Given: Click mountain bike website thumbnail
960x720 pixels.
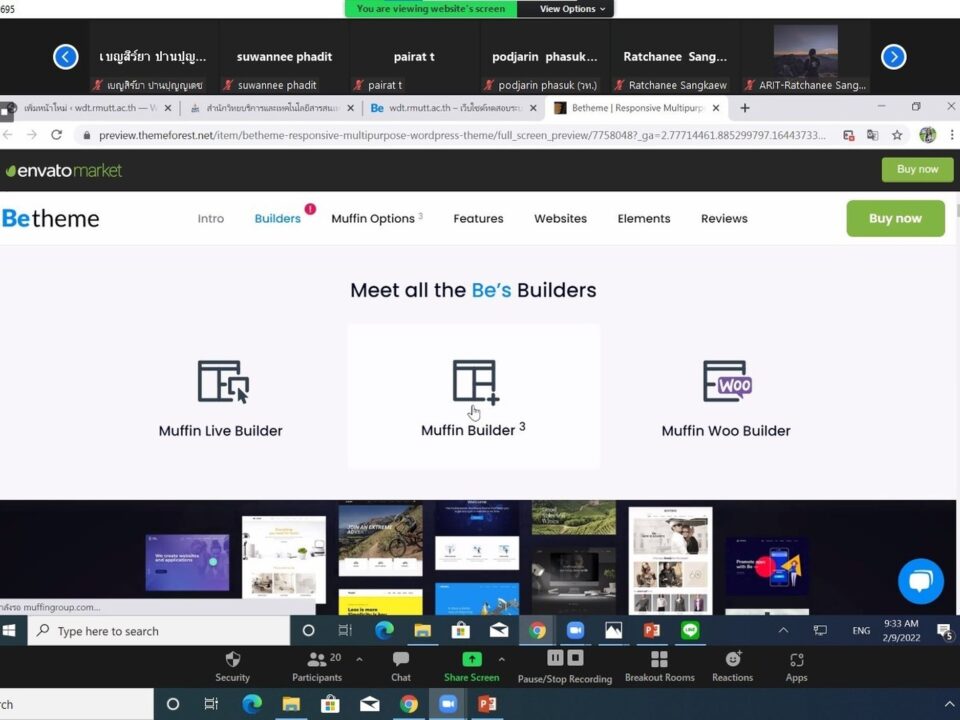Looking at the screenshot, I should click(x=380, y=539).
